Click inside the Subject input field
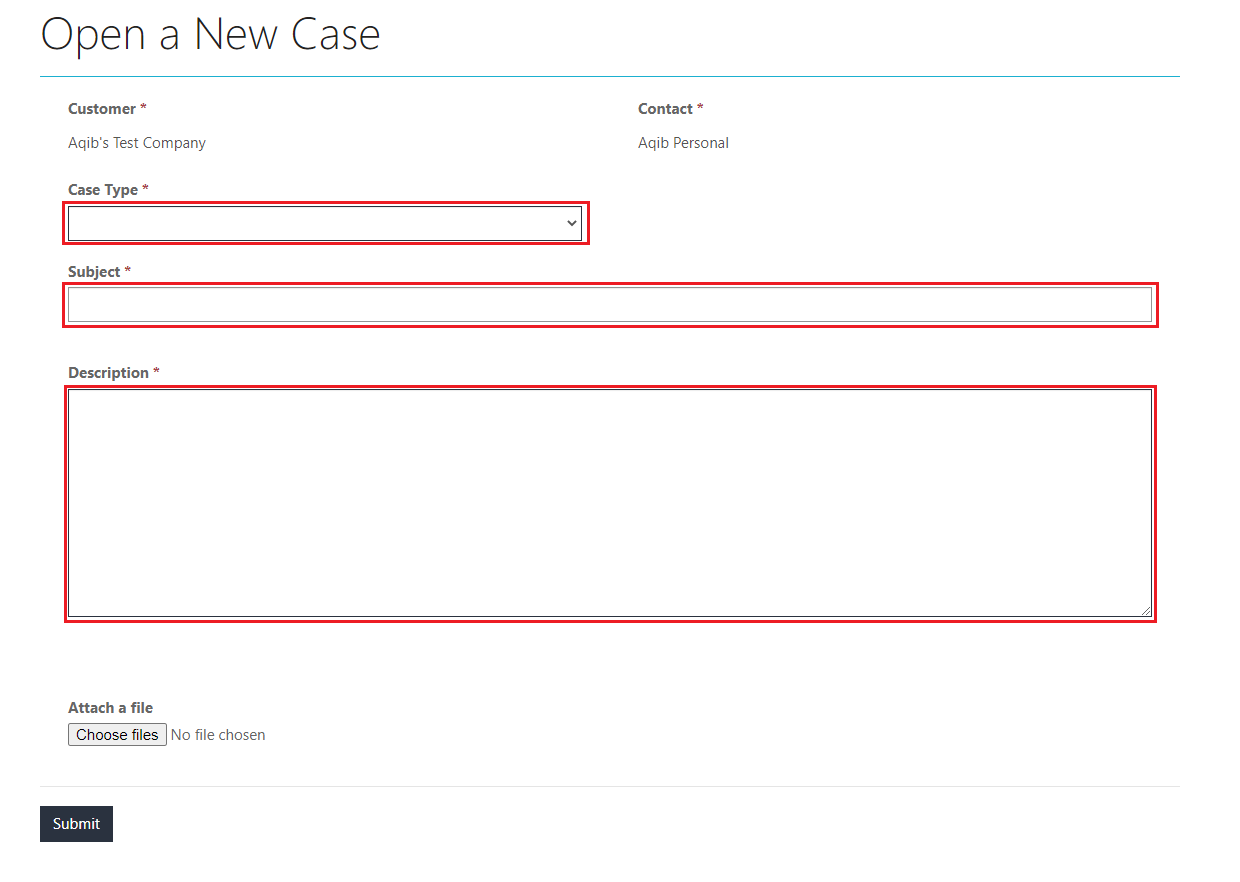This screenshot has height=882, width=1240. pyautogui.click(x=610, y=304)
